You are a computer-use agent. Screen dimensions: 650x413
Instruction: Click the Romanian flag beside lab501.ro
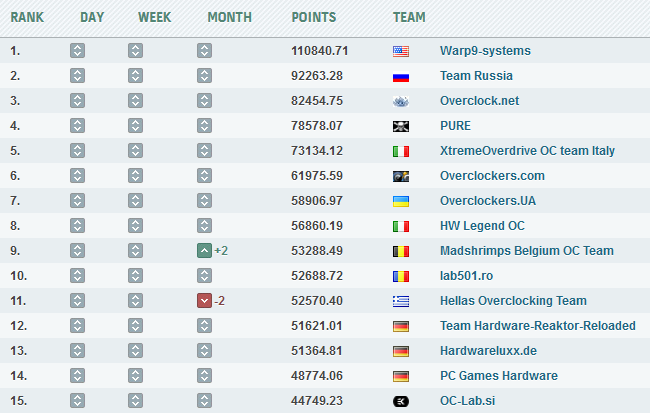401,276
